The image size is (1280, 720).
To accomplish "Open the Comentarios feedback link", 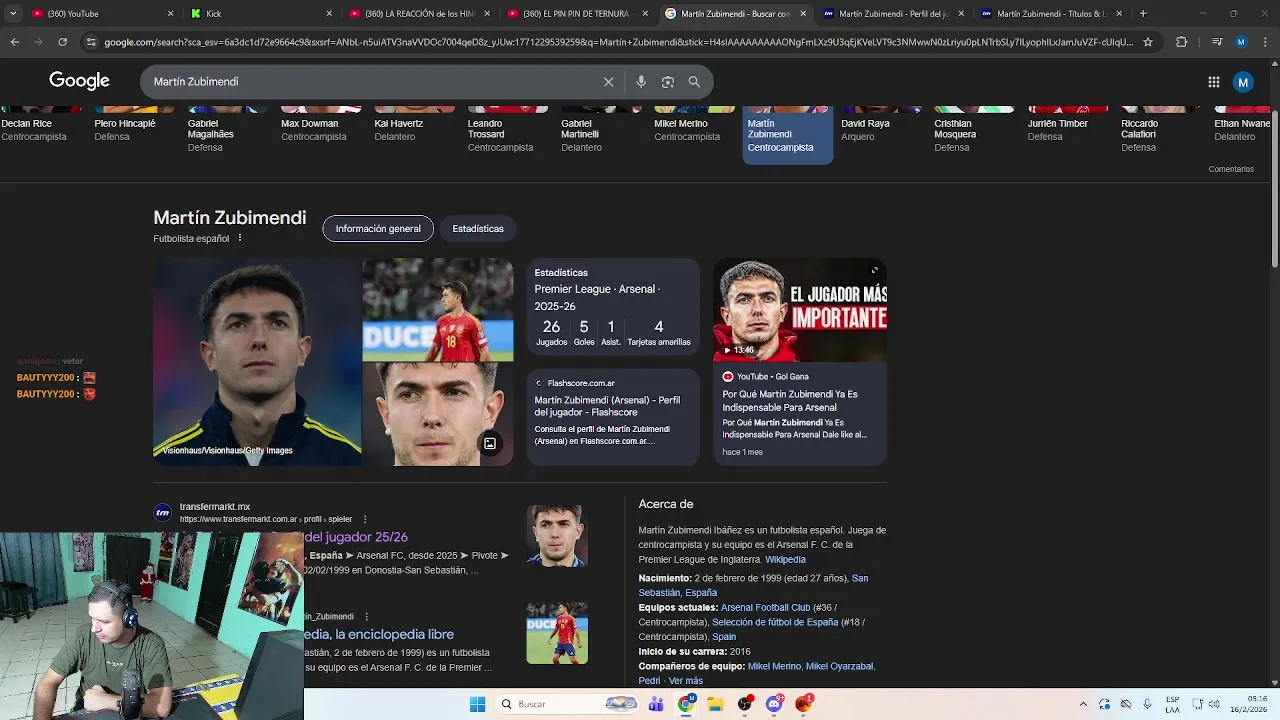I will click(x=1231, y=169).
